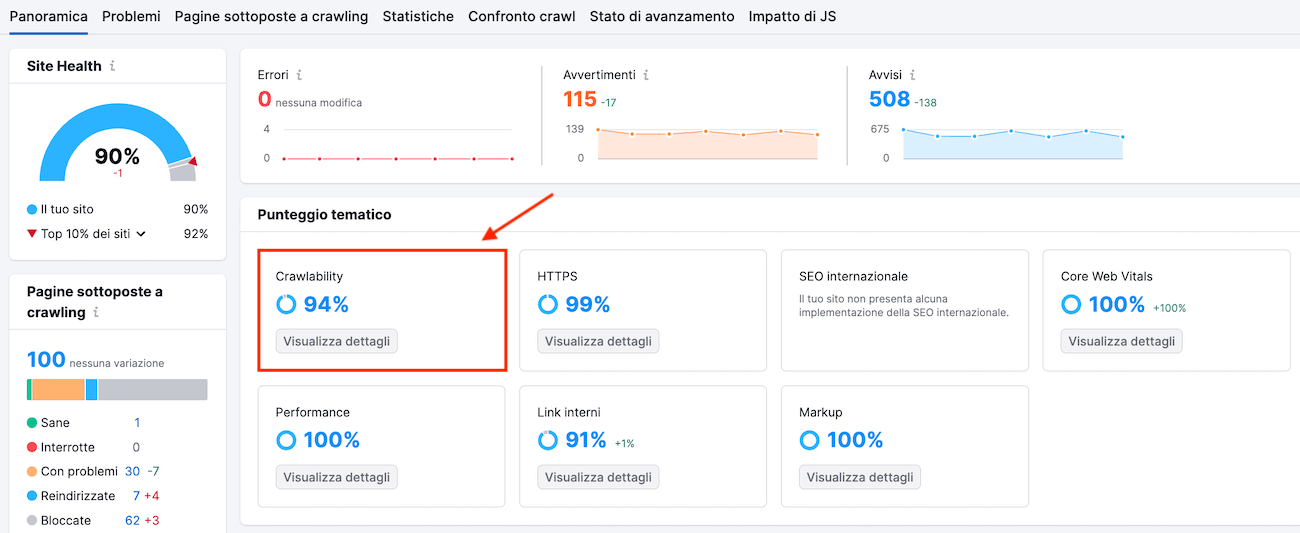
Task: Click the Link interni 91% score
Action: 586,440
